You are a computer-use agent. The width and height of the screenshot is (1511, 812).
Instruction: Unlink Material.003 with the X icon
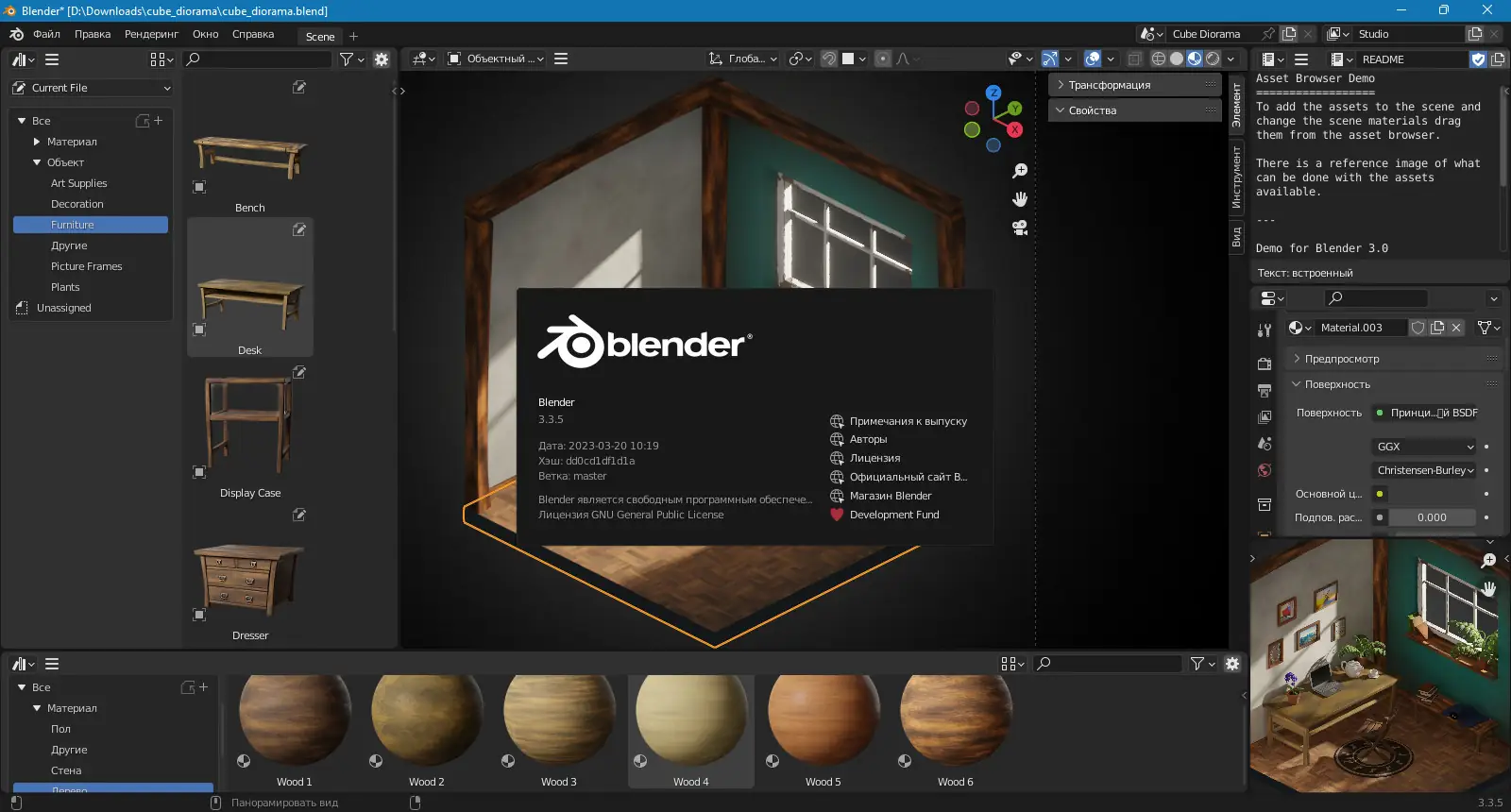click(x=1456, y=328)
